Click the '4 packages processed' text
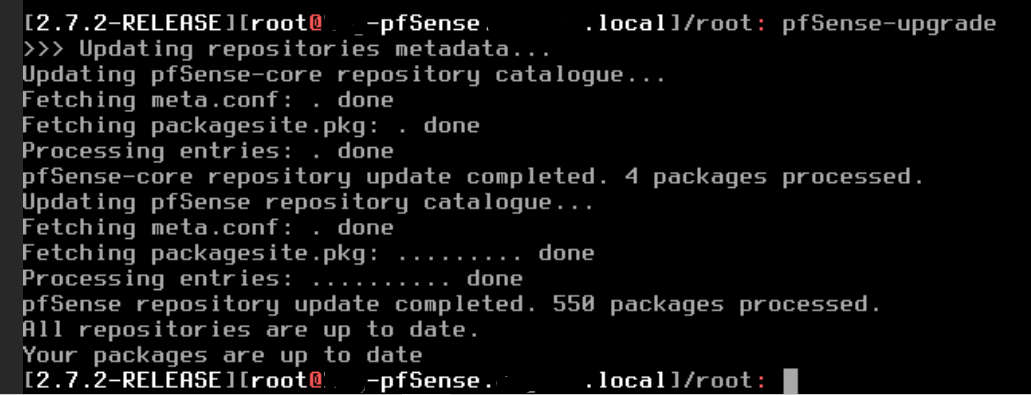This screenshot has height=395, width=1031. 774,177
